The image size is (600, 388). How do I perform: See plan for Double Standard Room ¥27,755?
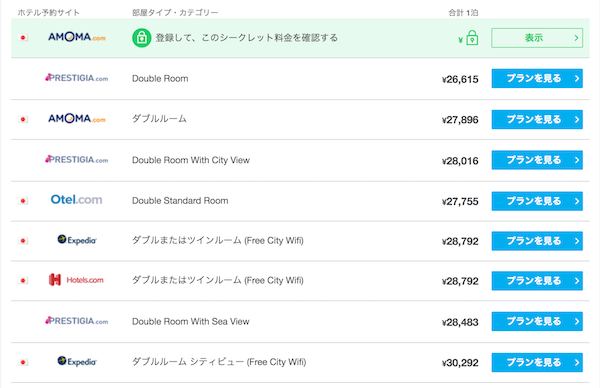pyautogui.click(x=537, y=201)
